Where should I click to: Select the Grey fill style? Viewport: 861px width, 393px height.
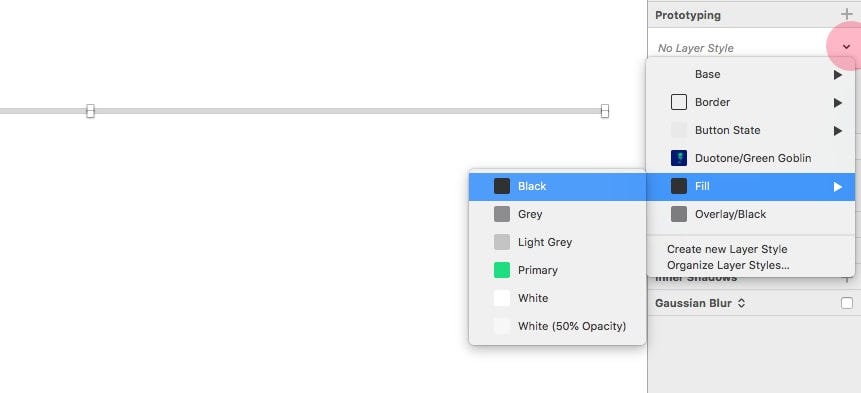(557, 214)
